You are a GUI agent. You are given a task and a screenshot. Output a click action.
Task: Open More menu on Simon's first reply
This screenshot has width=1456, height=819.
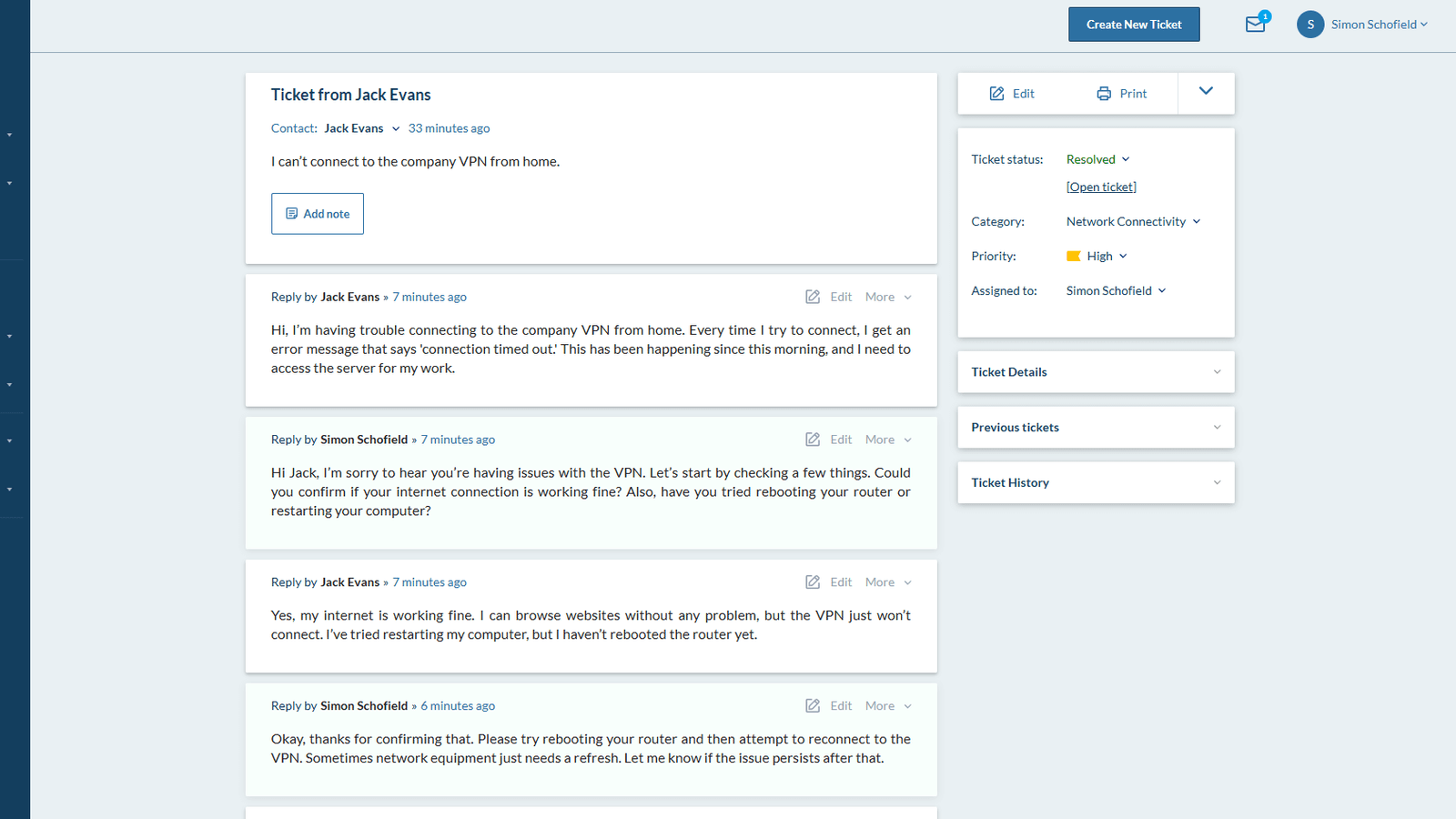[x=887, y=440]
